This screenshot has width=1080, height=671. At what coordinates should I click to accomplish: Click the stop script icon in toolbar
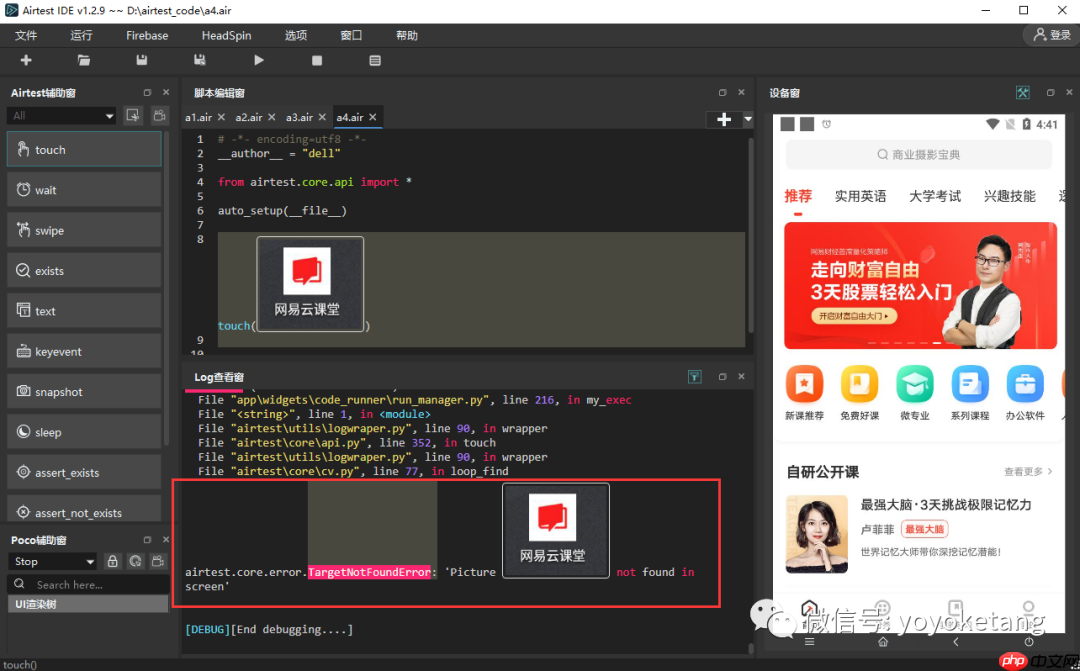316,60
